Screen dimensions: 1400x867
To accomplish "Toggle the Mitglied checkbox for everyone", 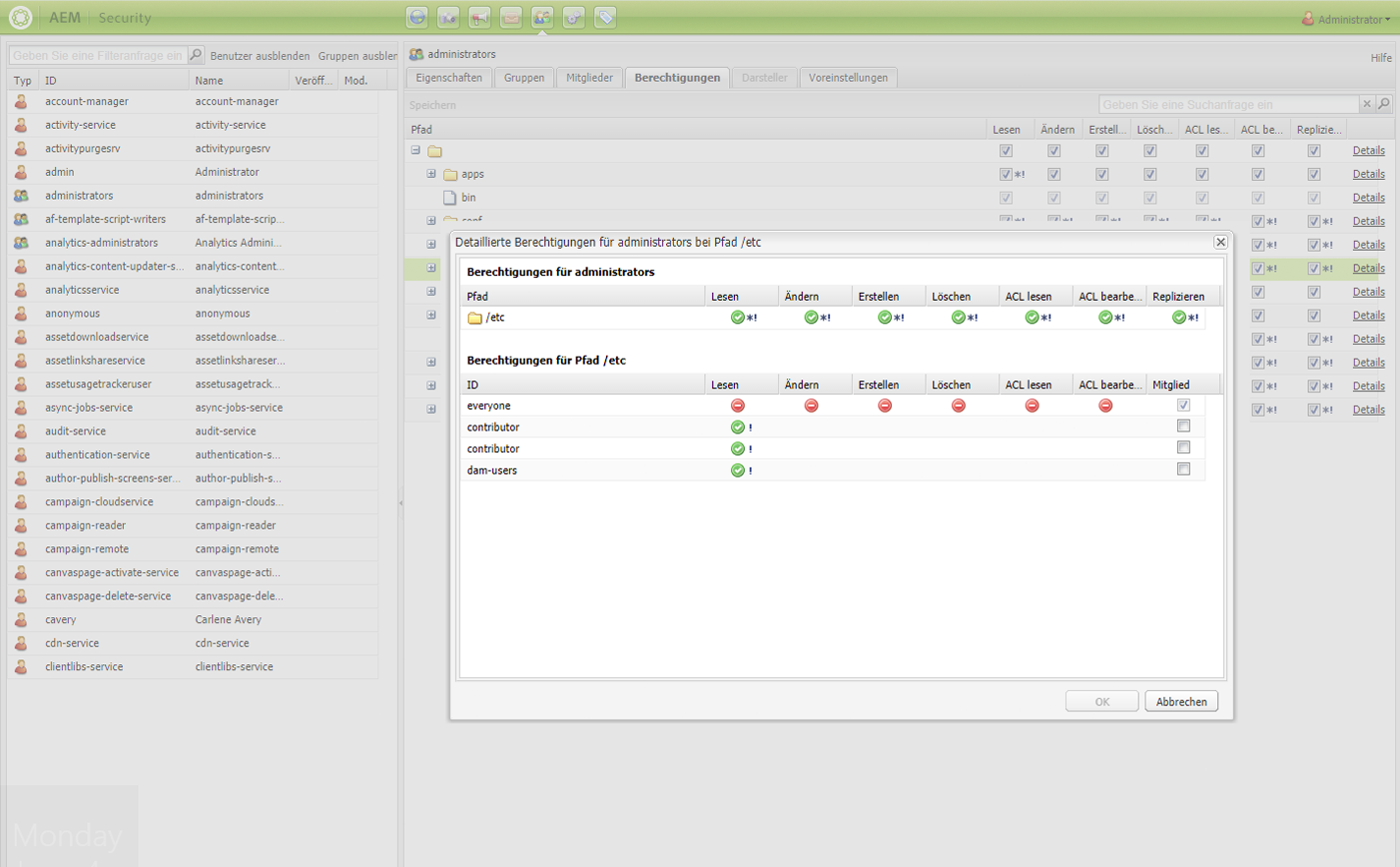I will point(1183,406).
